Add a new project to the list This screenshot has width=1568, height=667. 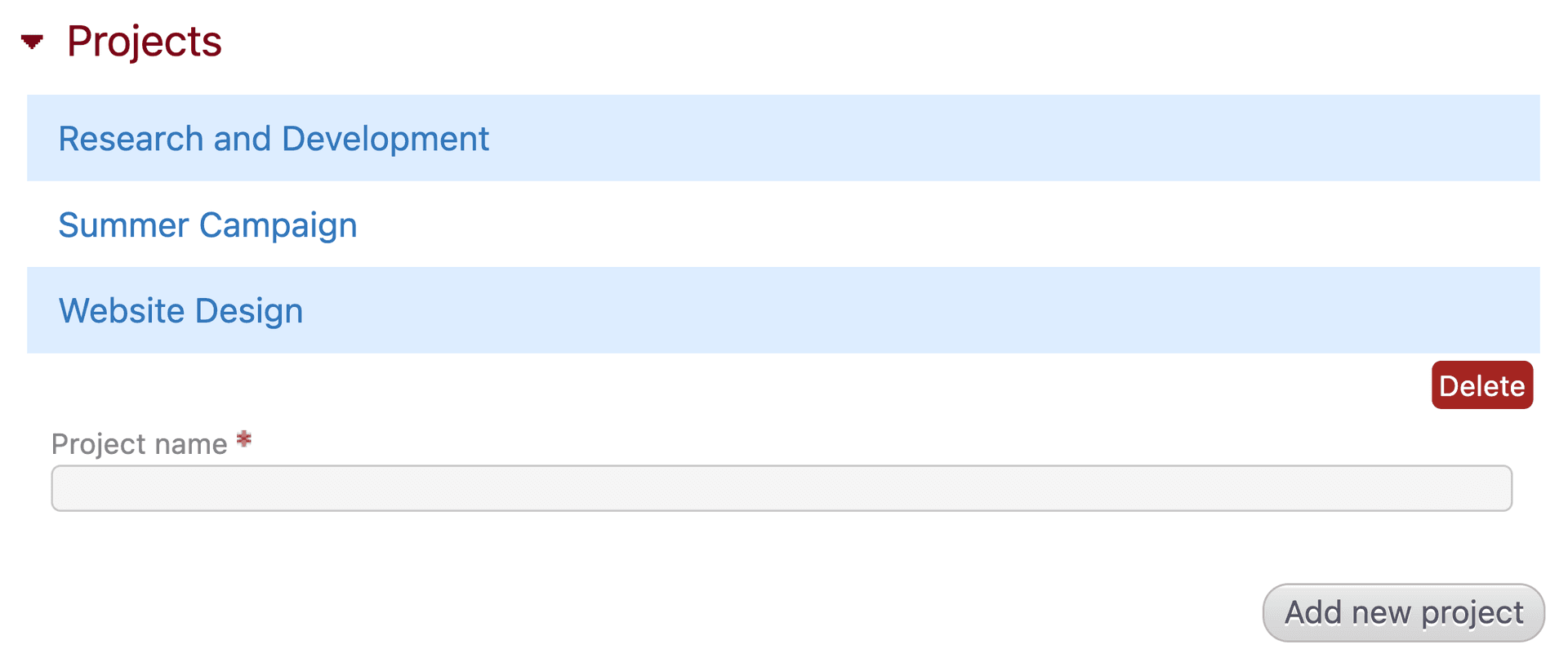click(x=1403, y=611)
